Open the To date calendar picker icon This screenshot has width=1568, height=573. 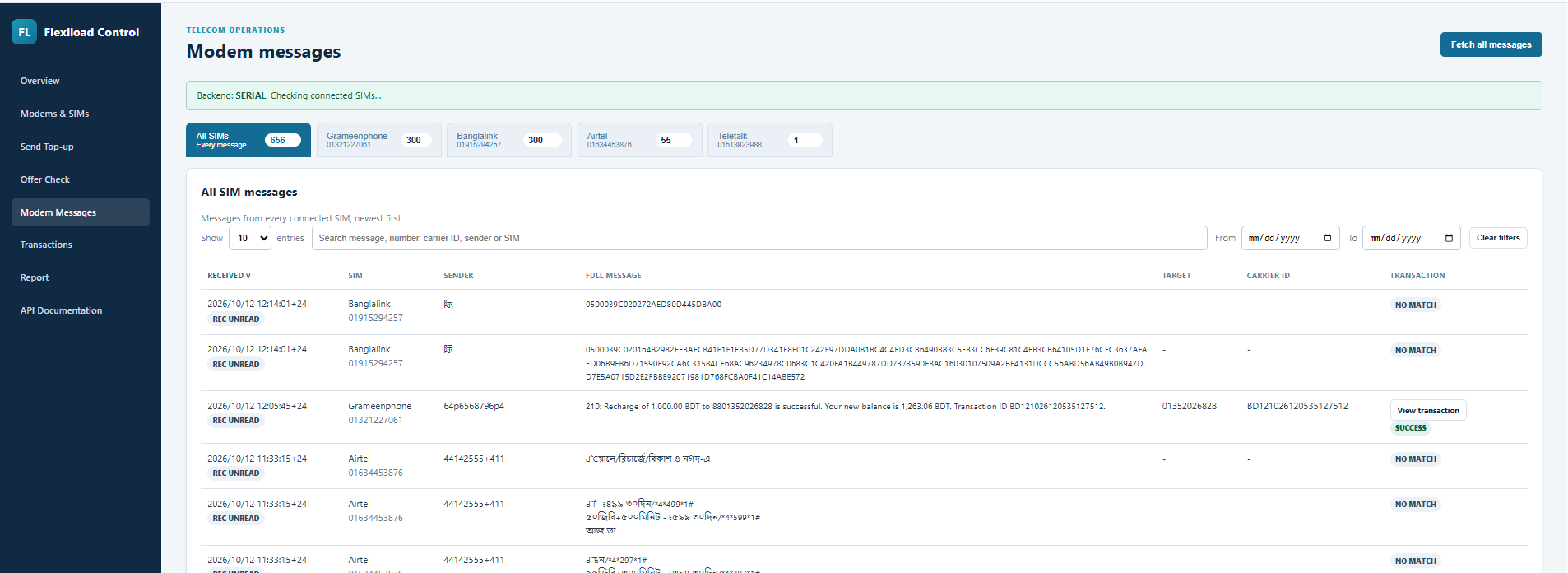tap(1449, 238)
